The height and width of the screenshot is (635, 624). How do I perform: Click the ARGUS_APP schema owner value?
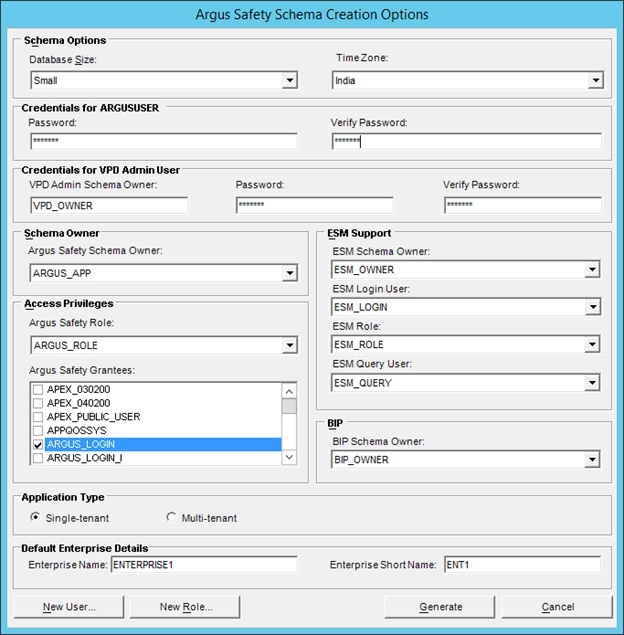tap(62, 273)
